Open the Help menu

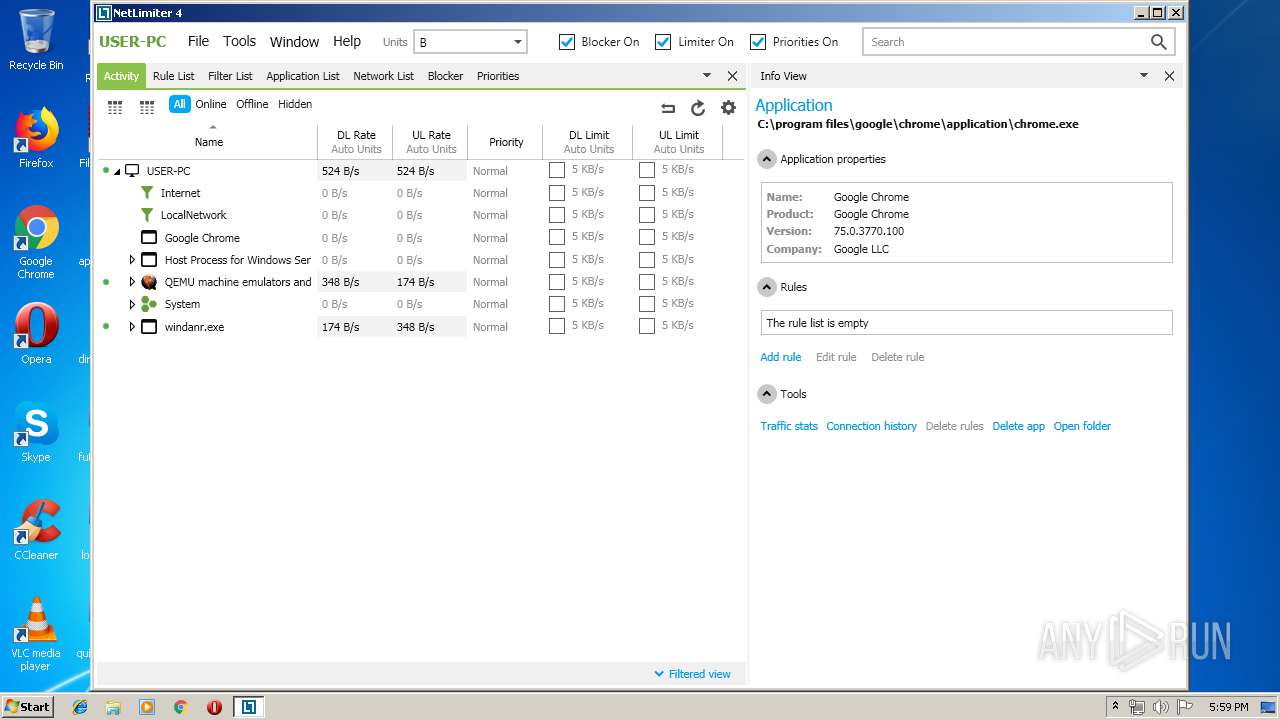click(x=347, y=41)
